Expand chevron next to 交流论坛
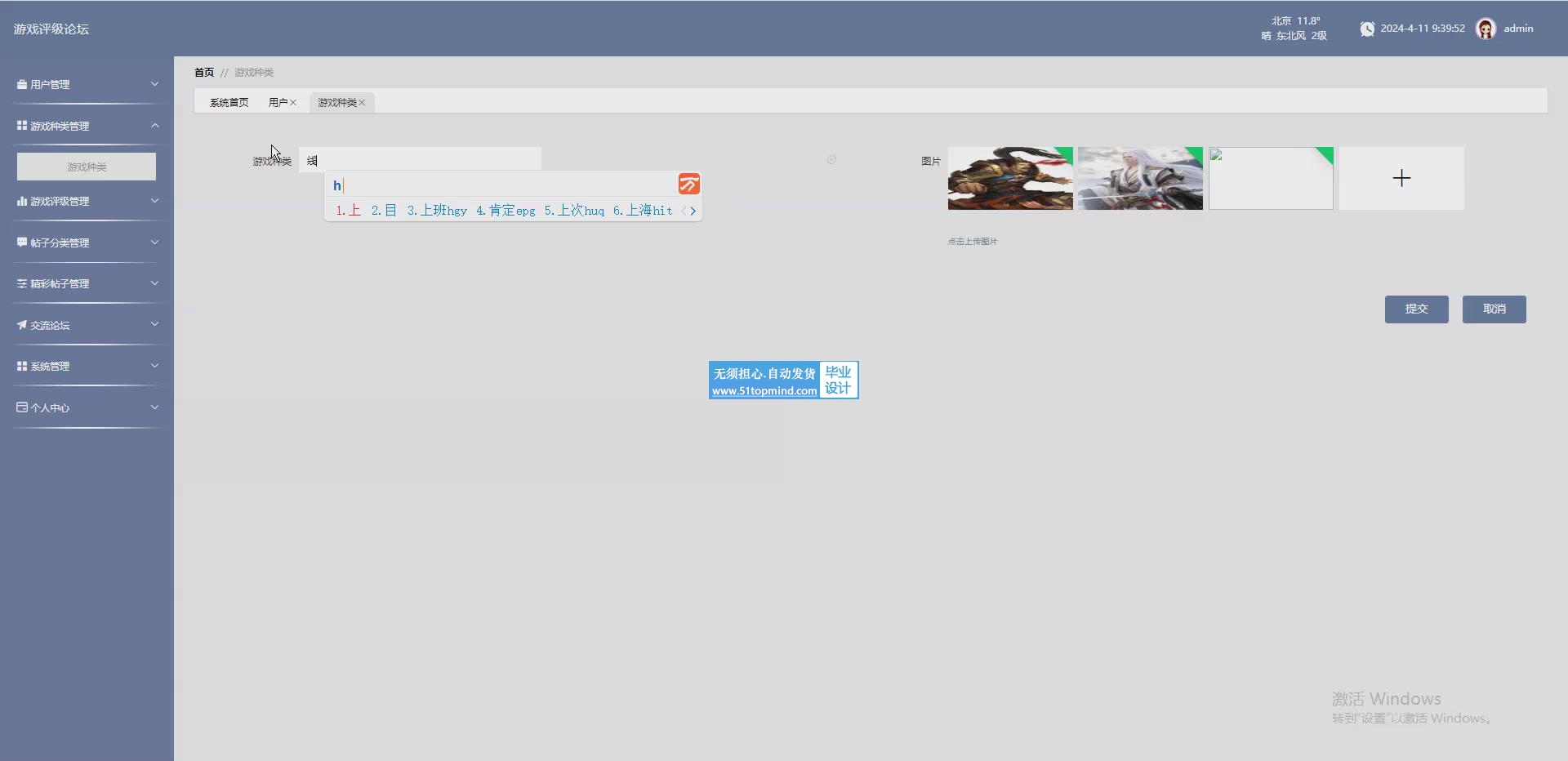 click(x=154, y=325)
